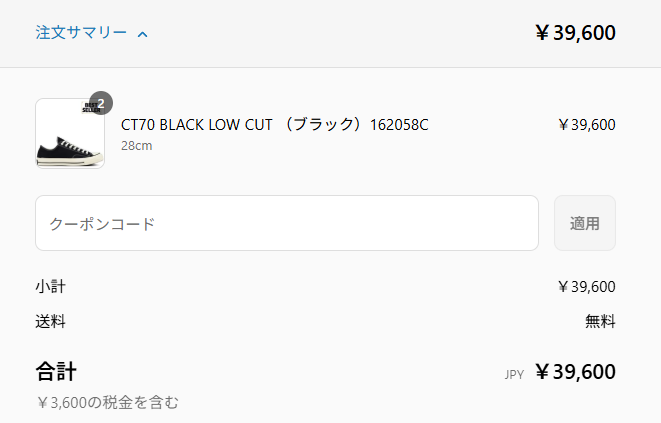This screenshot has height=423, width=661.
Task: Click the 小計 subtotal label
Action: (51, 287)
